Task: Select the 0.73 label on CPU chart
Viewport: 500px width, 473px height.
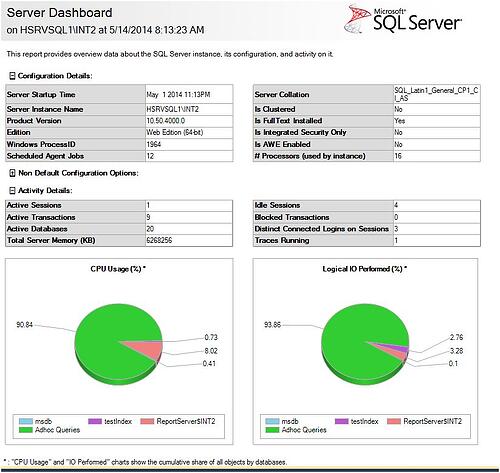Action: pos(211,337)
